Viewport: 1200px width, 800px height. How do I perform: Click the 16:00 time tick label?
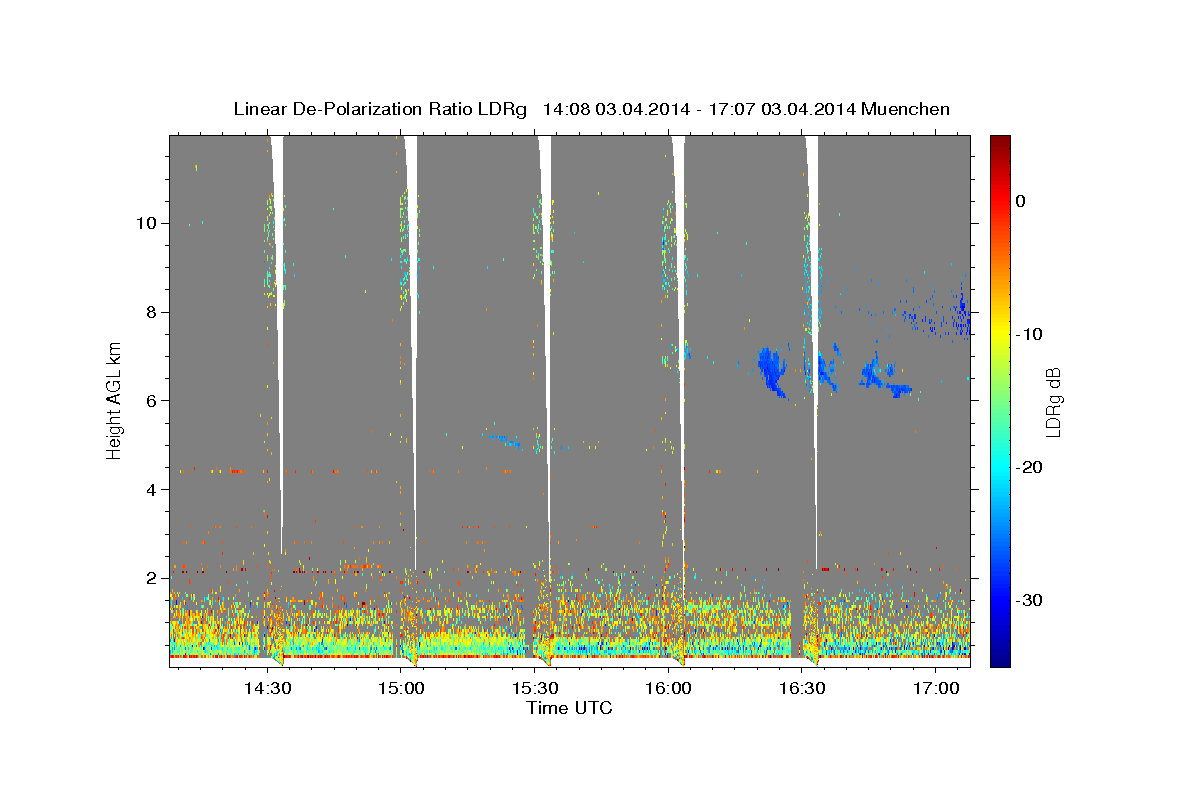pos(668,689)
